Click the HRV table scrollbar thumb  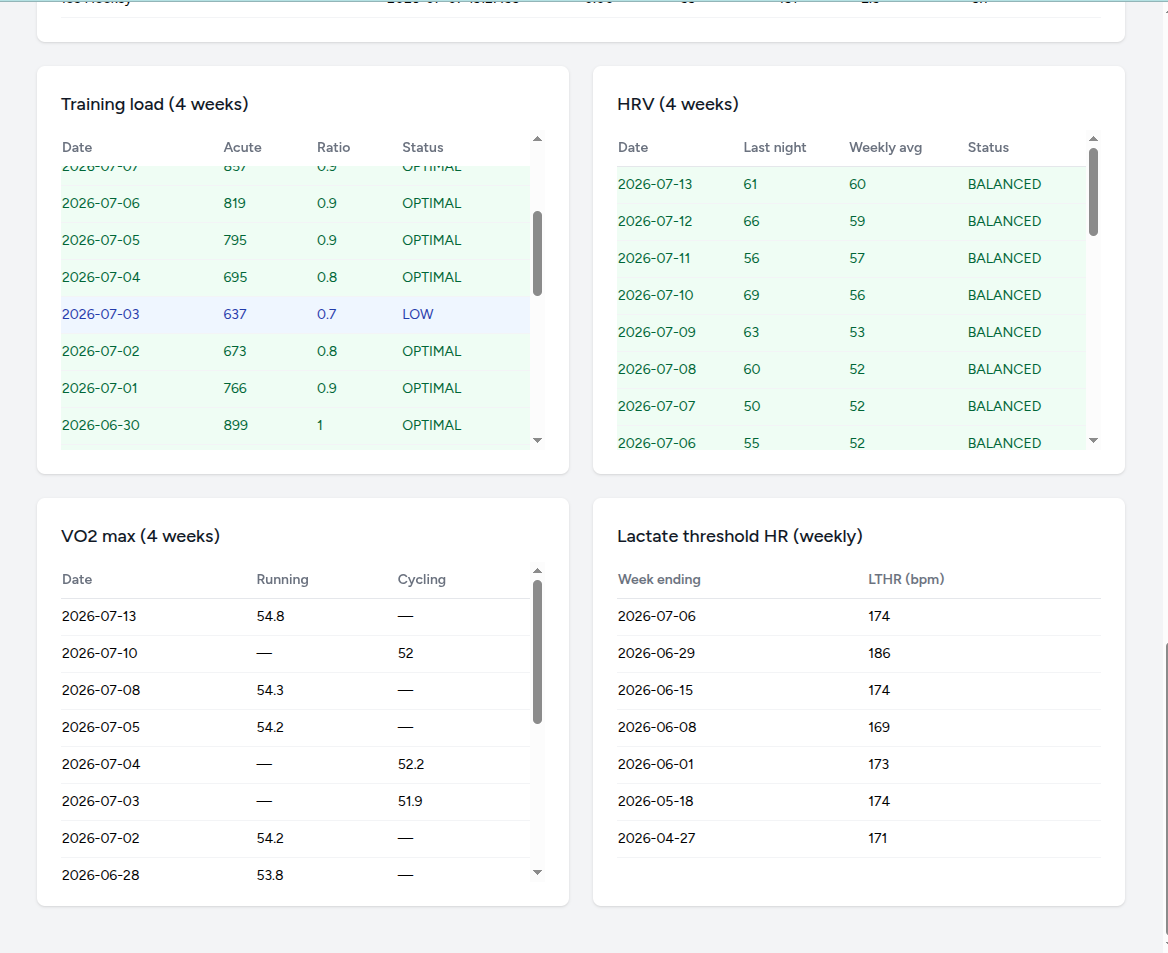pos(1093,192)
